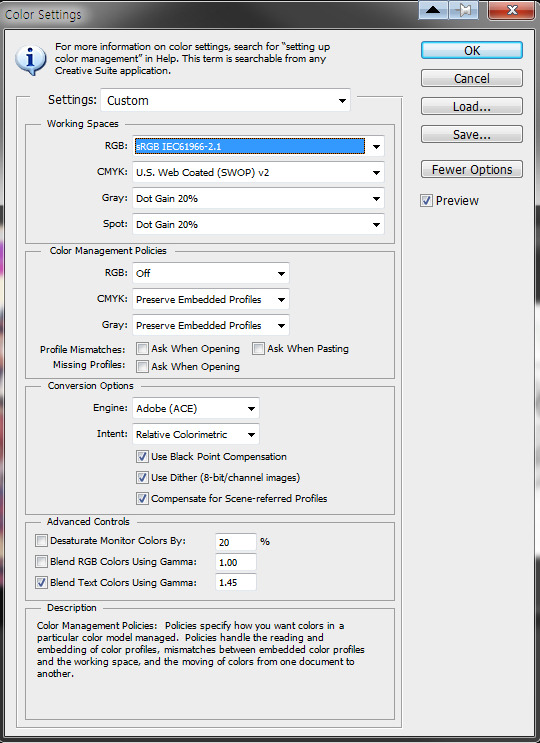Enable Blend RGB Colors Using Gamma
Screen dimensions: 540x743
[x=42, y=562]
